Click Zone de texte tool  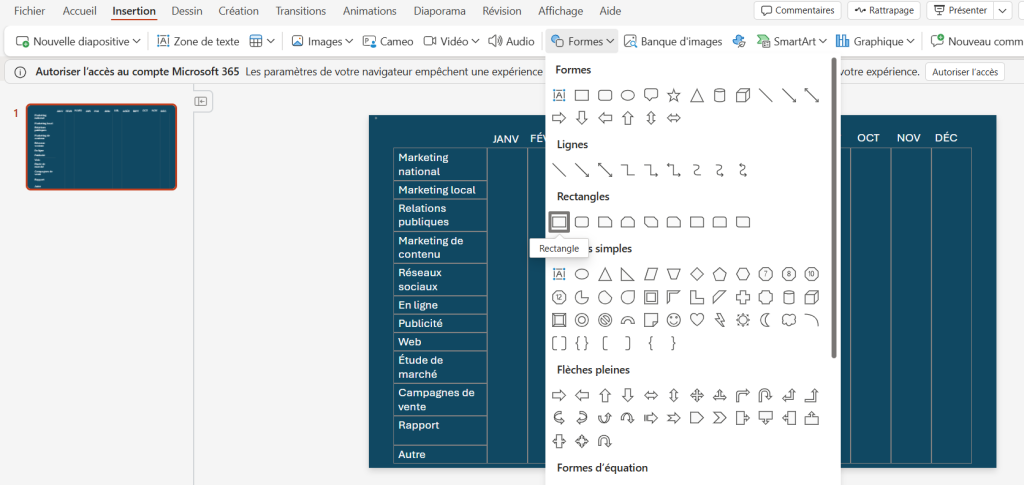click(x=199, y=41)
